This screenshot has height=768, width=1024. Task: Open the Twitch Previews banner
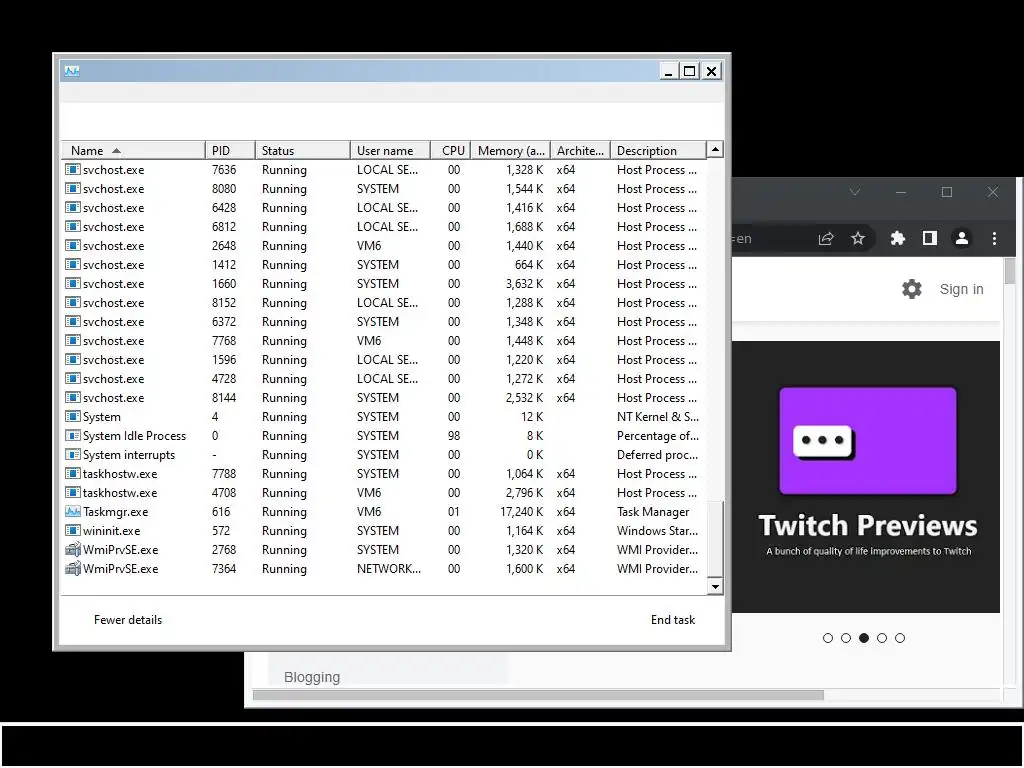point(866,477)
